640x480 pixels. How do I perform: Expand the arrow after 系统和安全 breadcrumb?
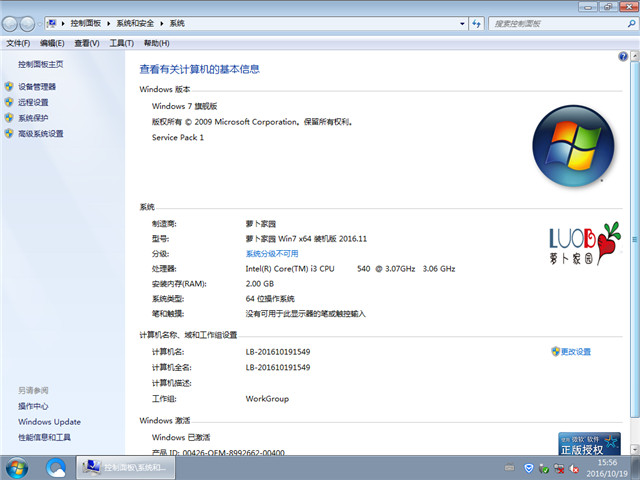[x=162, y=24]
